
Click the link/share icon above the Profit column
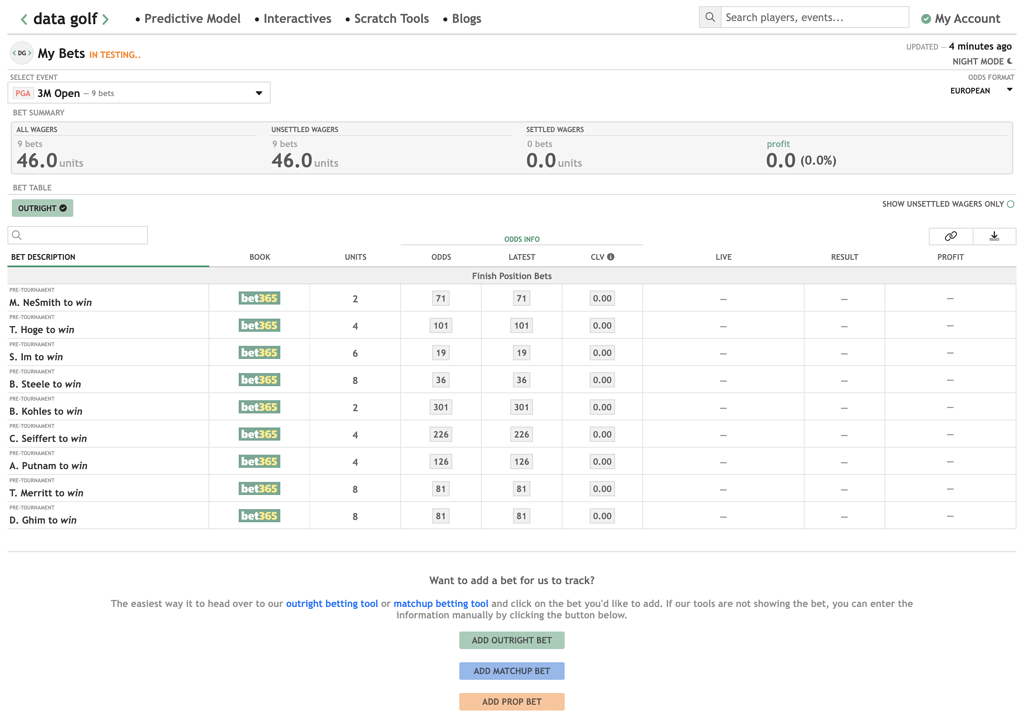click(x=949, y=235)
